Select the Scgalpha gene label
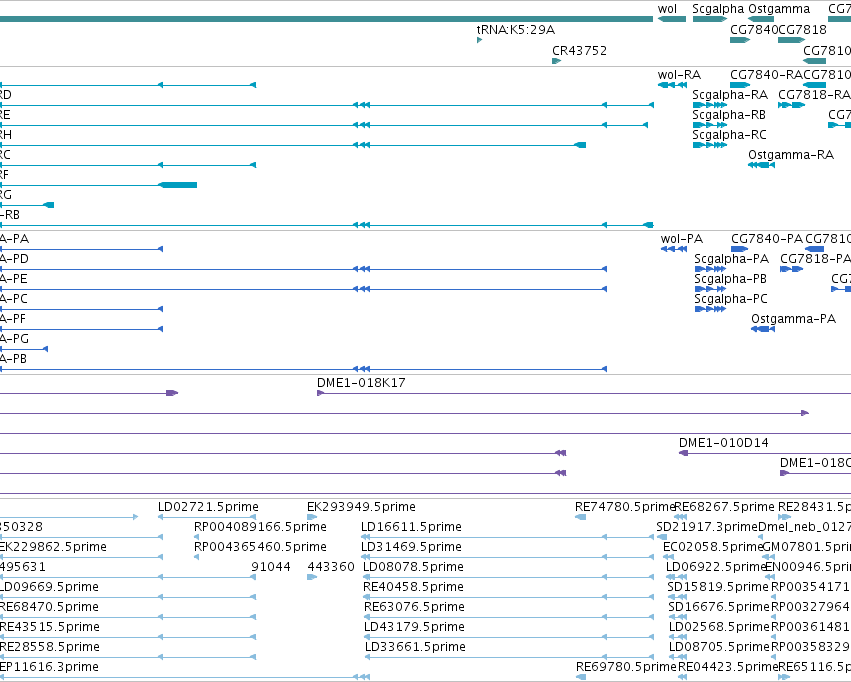851x682 pixels. (718, 9)
